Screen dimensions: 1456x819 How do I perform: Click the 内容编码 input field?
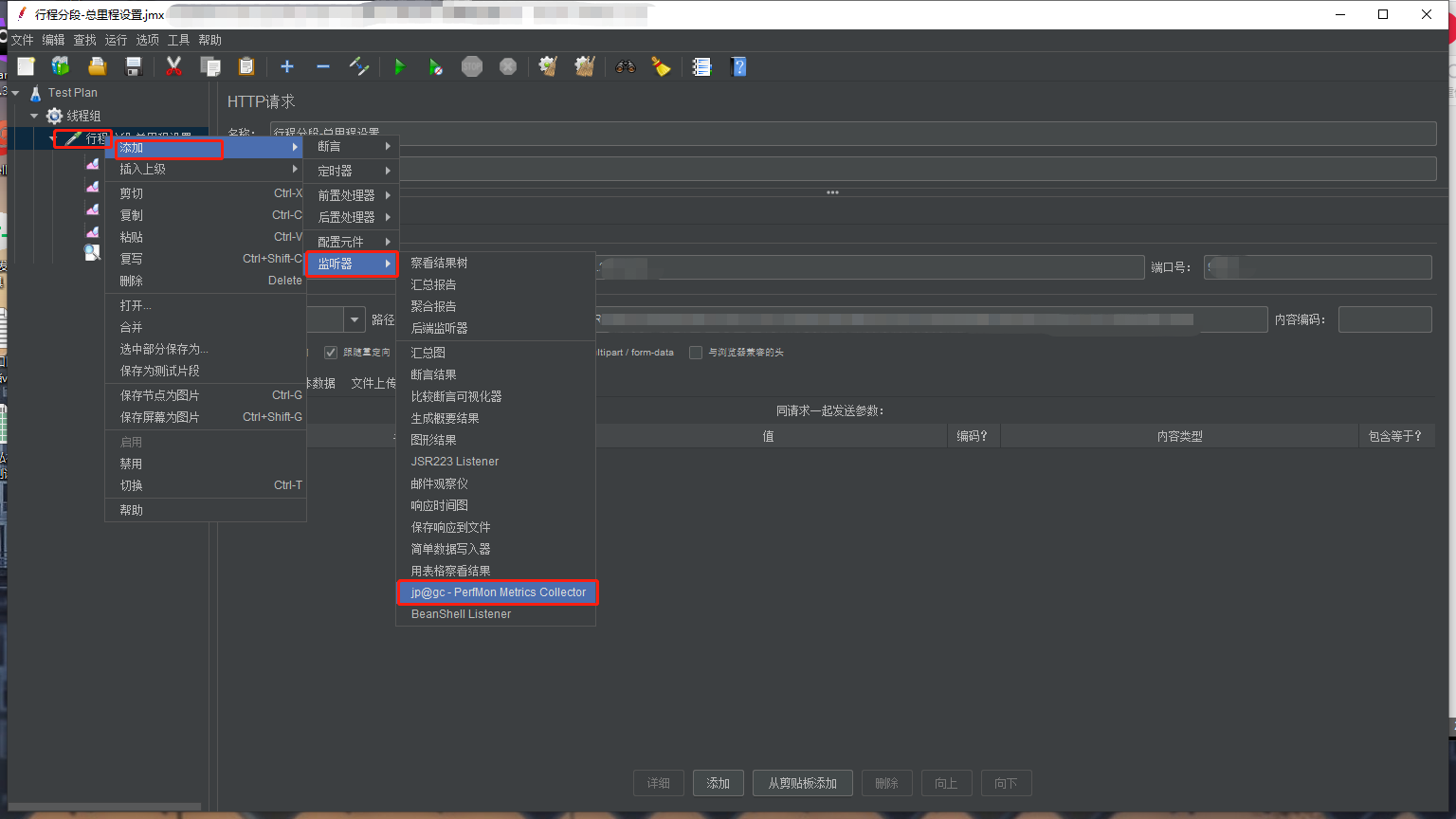[1385, 319]
